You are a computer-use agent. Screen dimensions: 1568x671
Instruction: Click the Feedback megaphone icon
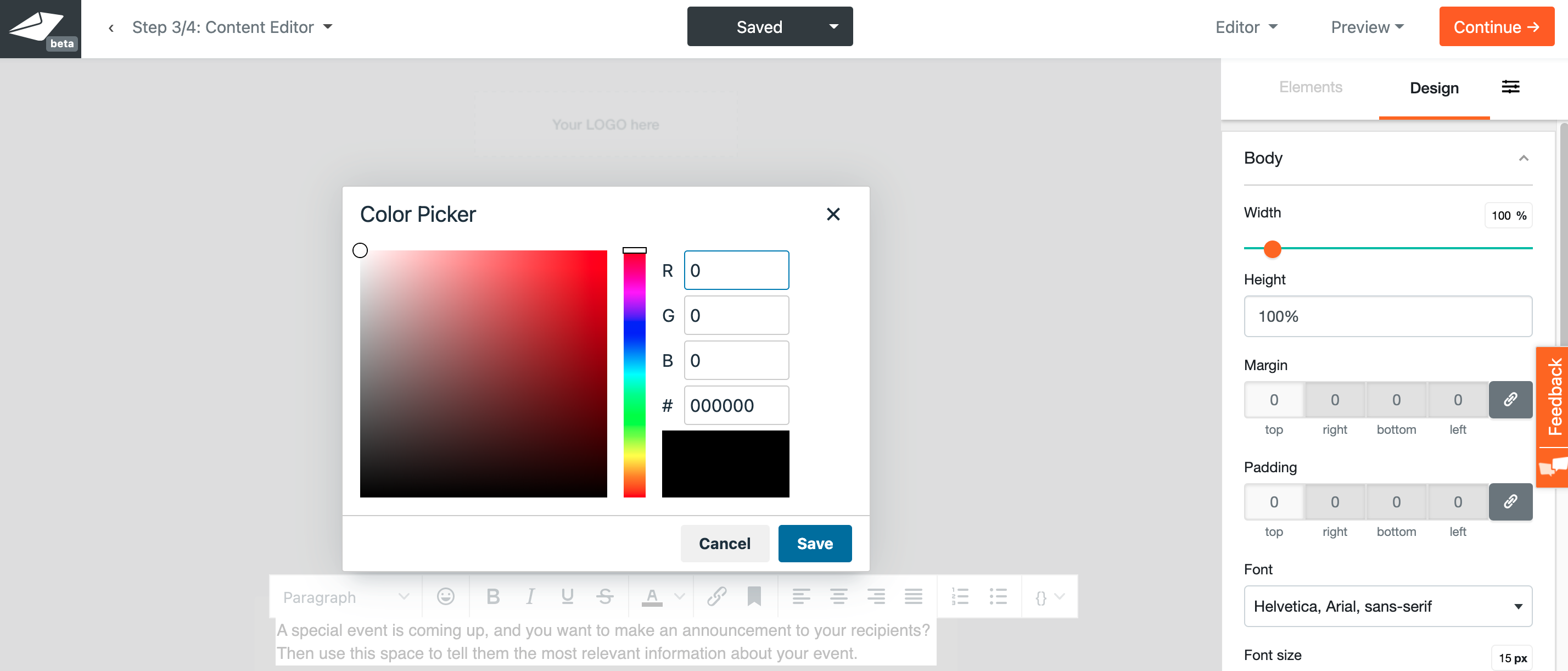point(1552,467)
